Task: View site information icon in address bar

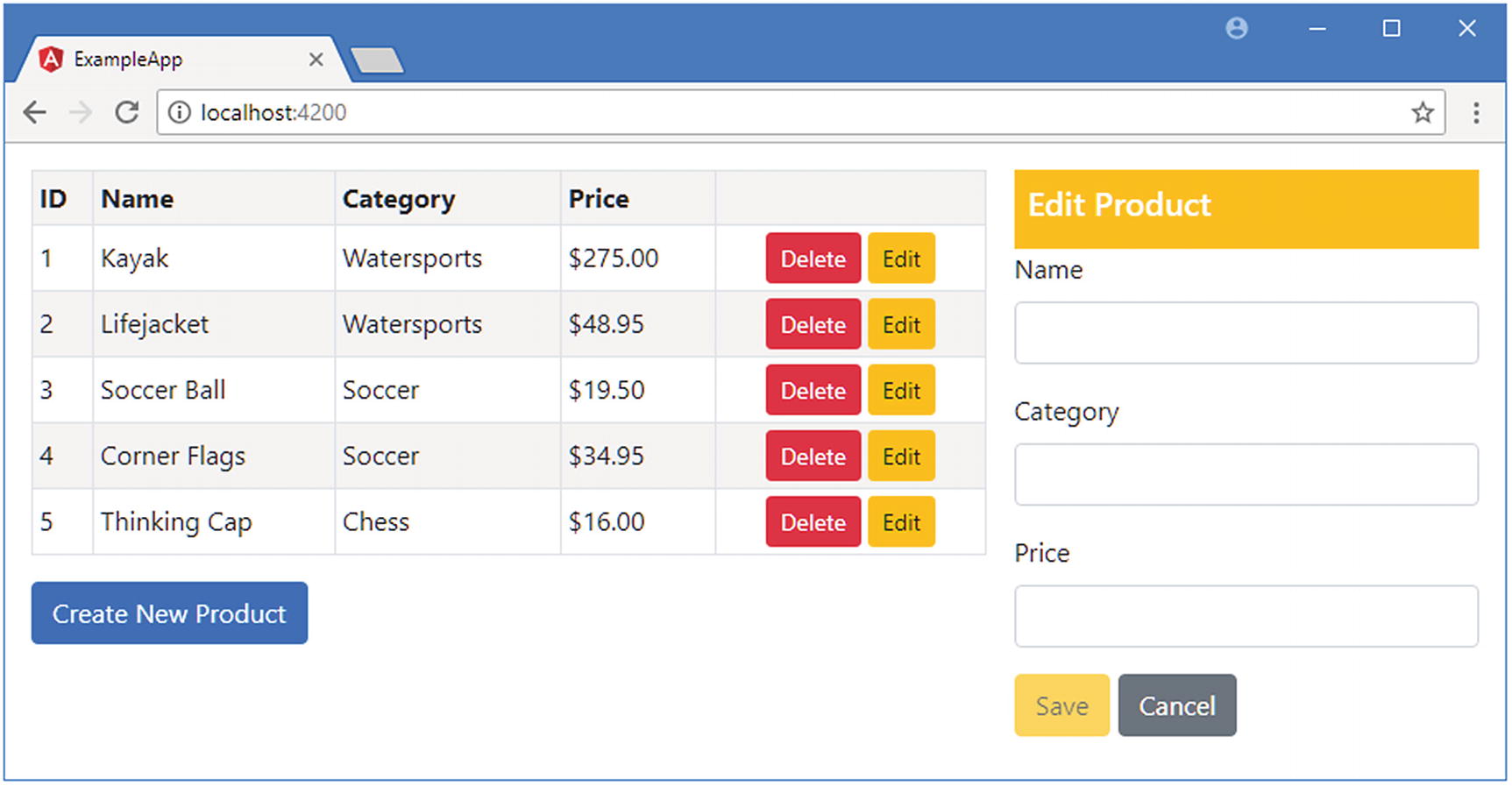Action: pos(179,112)
